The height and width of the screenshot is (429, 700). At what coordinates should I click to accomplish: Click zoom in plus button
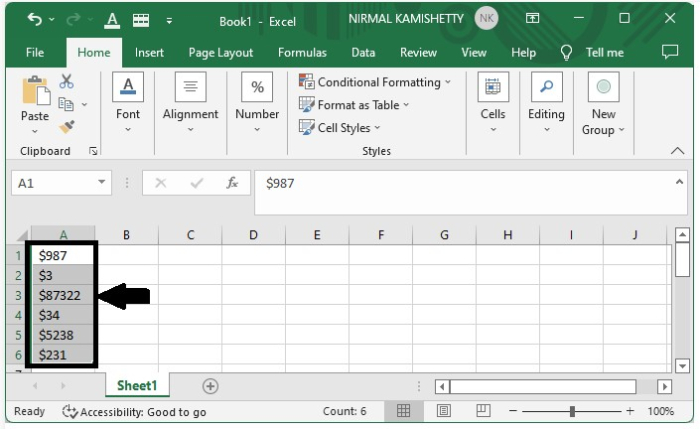[x=630, y=411]
